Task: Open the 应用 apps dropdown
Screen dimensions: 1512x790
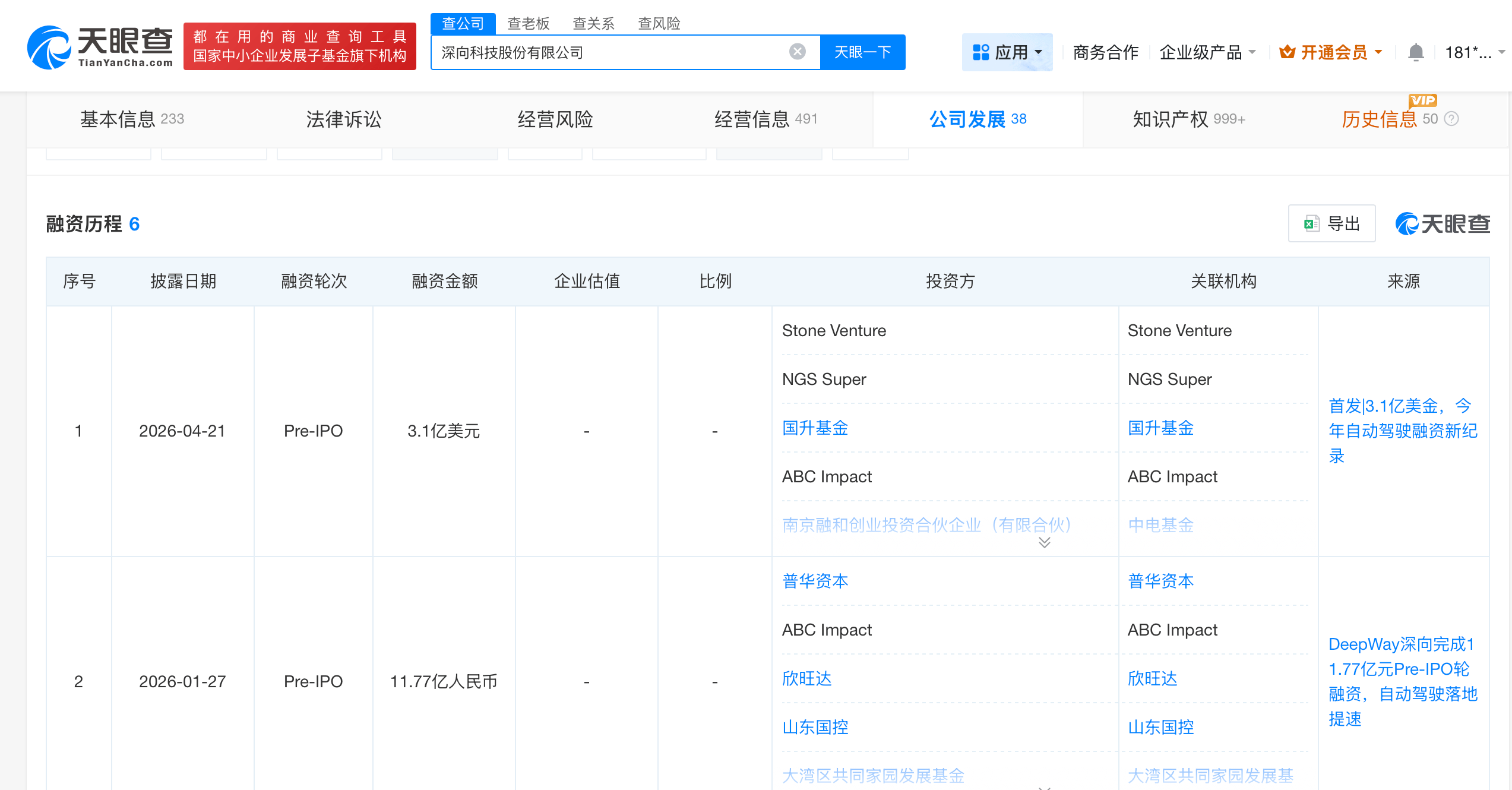Action: tap(1007, 52)
